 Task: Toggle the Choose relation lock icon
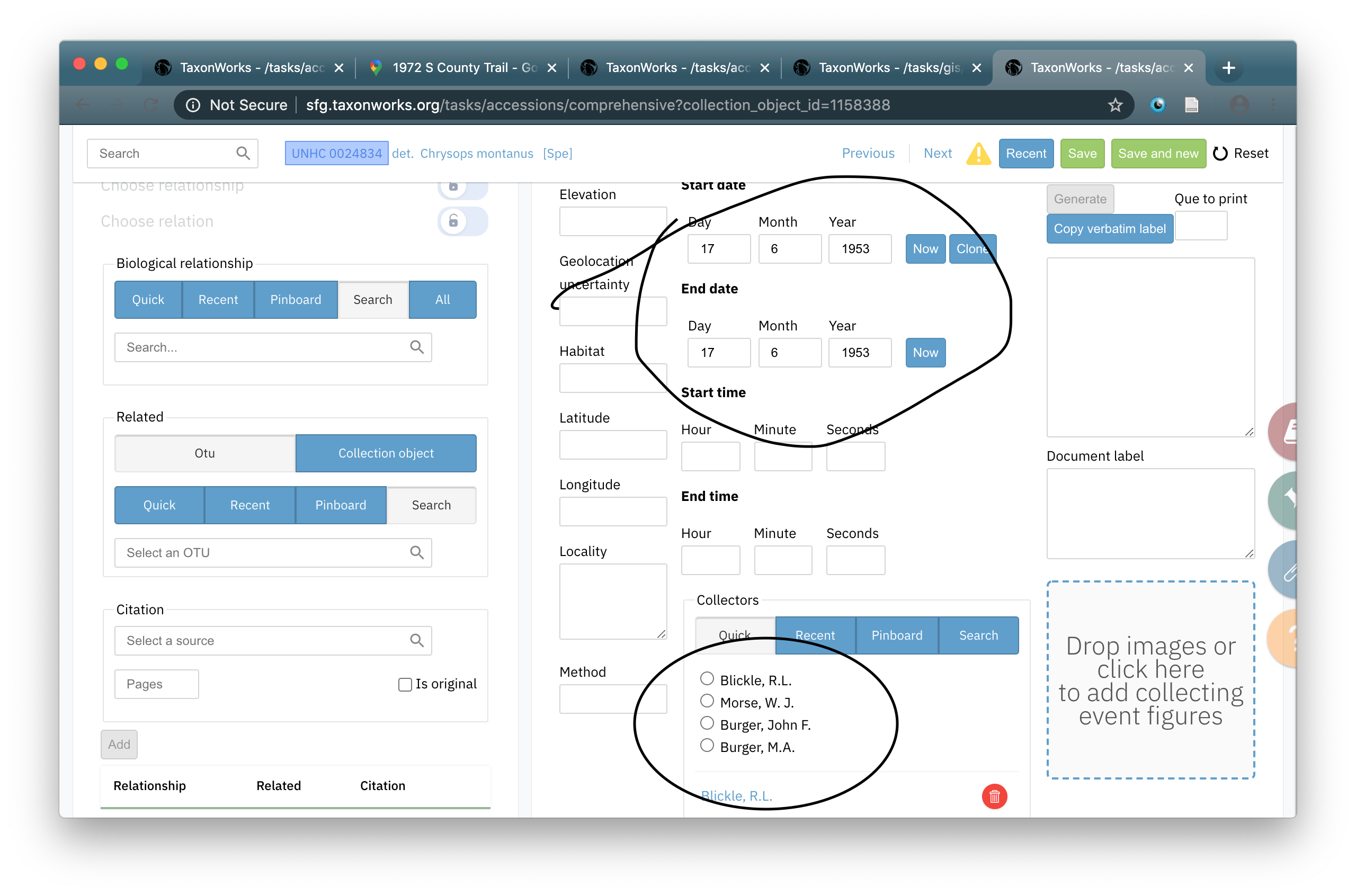(453, 221)
